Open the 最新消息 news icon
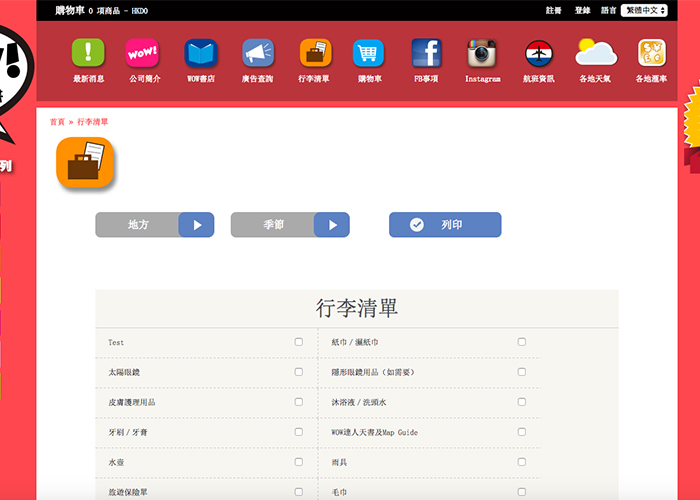This screenshot has width=700, height=500. point(88,53)
